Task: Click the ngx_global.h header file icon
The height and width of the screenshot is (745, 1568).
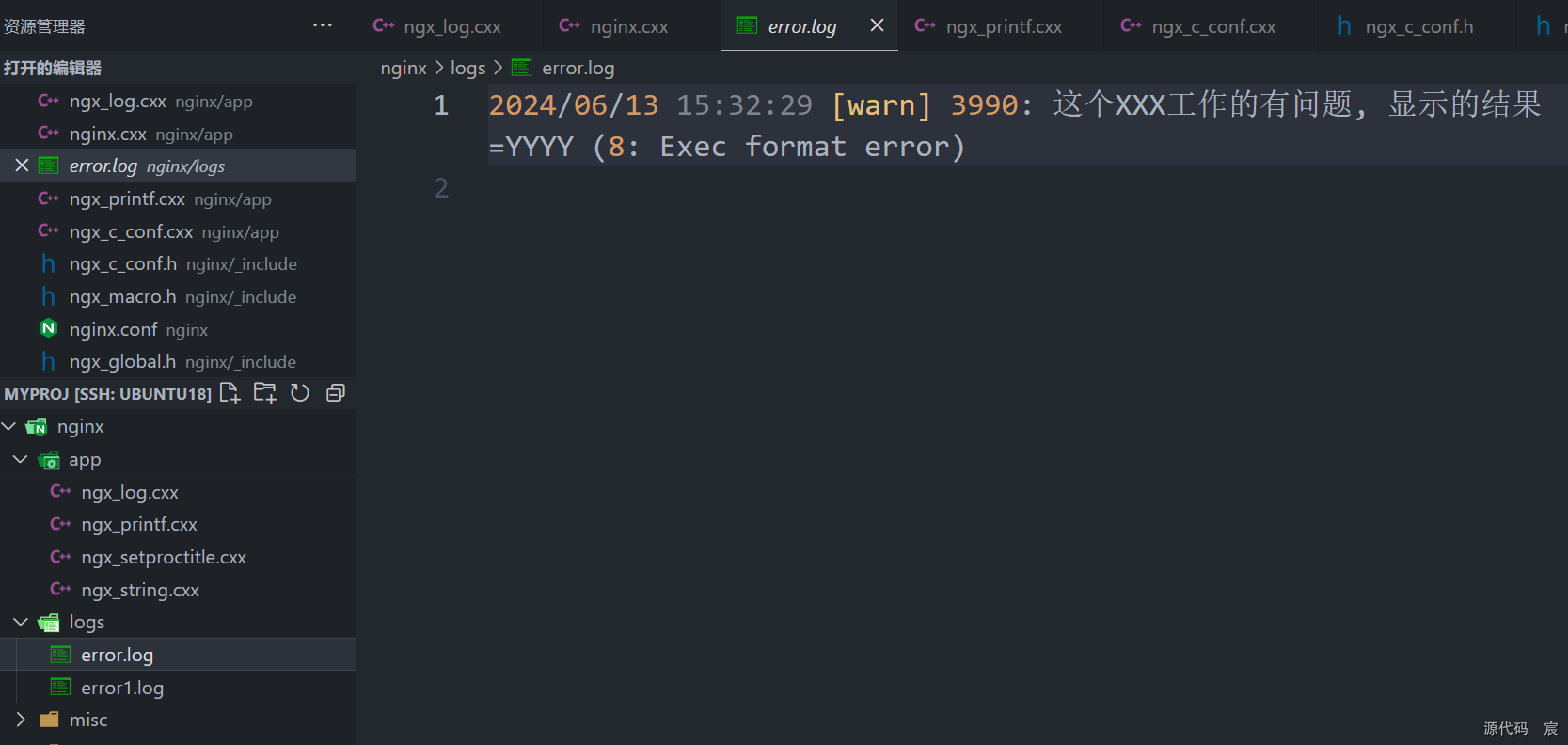Action: tap(48, 361)
